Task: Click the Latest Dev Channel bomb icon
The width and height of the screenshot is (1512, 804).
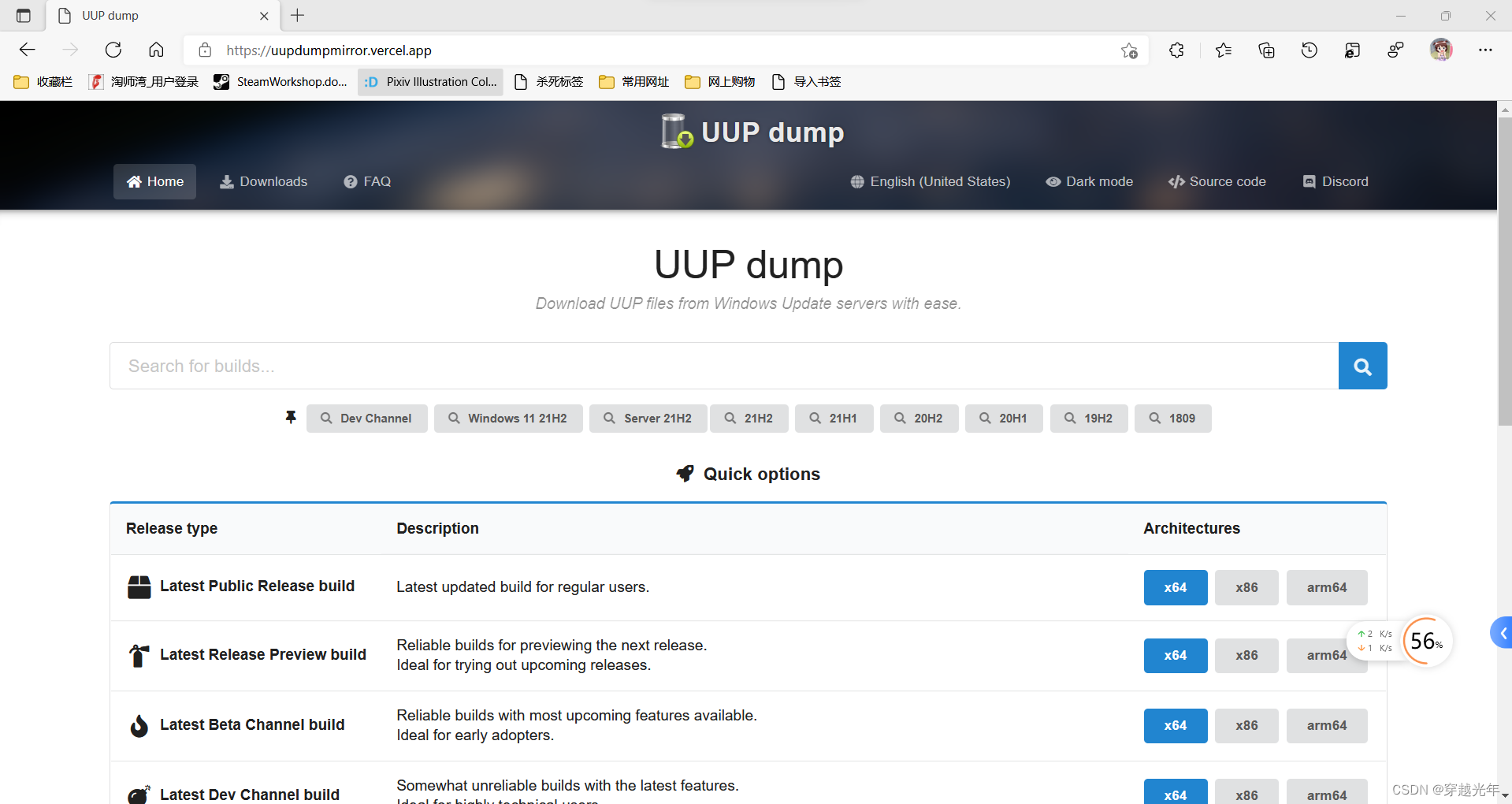Action: tap(139, 795)
